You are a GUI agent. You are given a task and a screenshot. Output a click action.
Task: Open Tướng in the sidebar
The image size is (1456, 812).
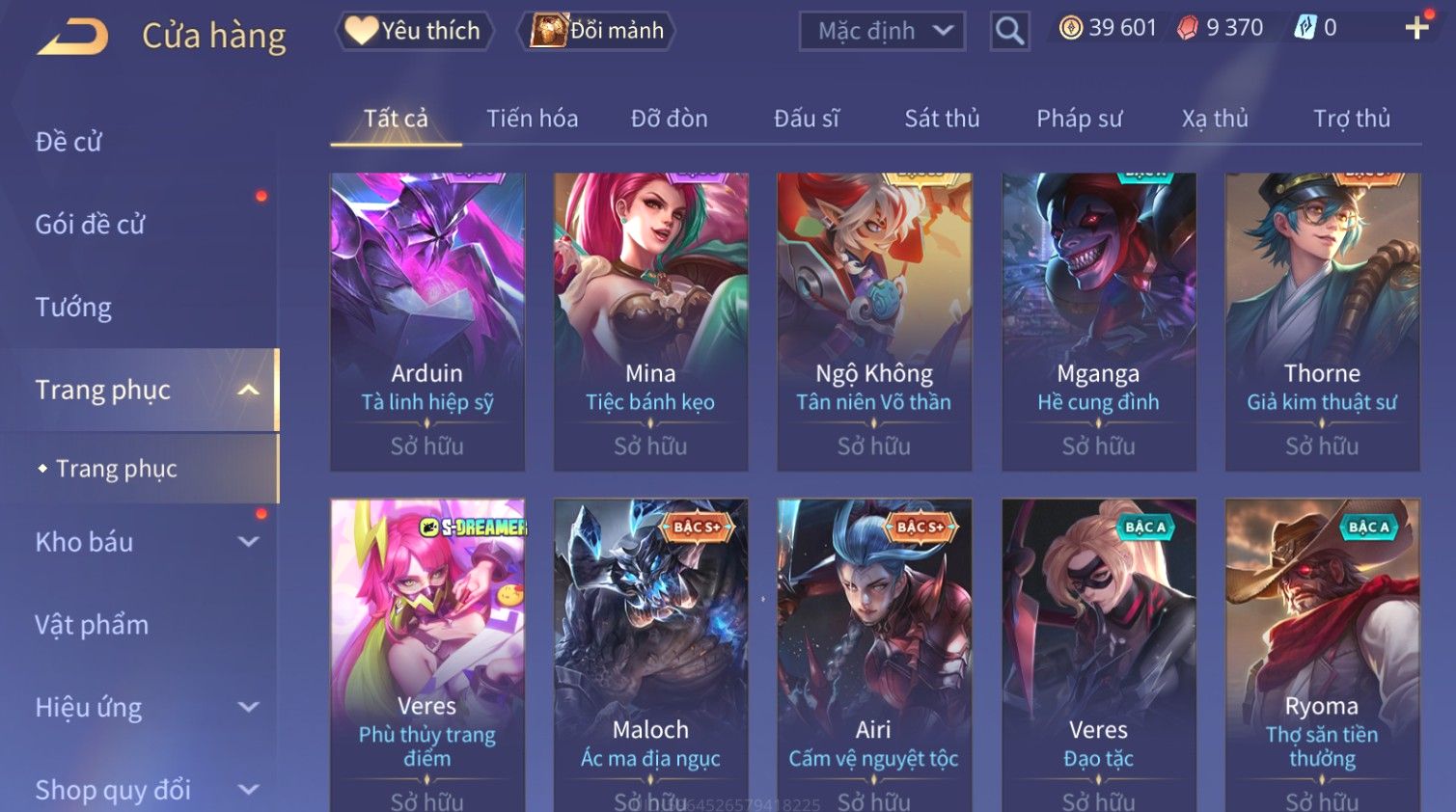point(73,308)
